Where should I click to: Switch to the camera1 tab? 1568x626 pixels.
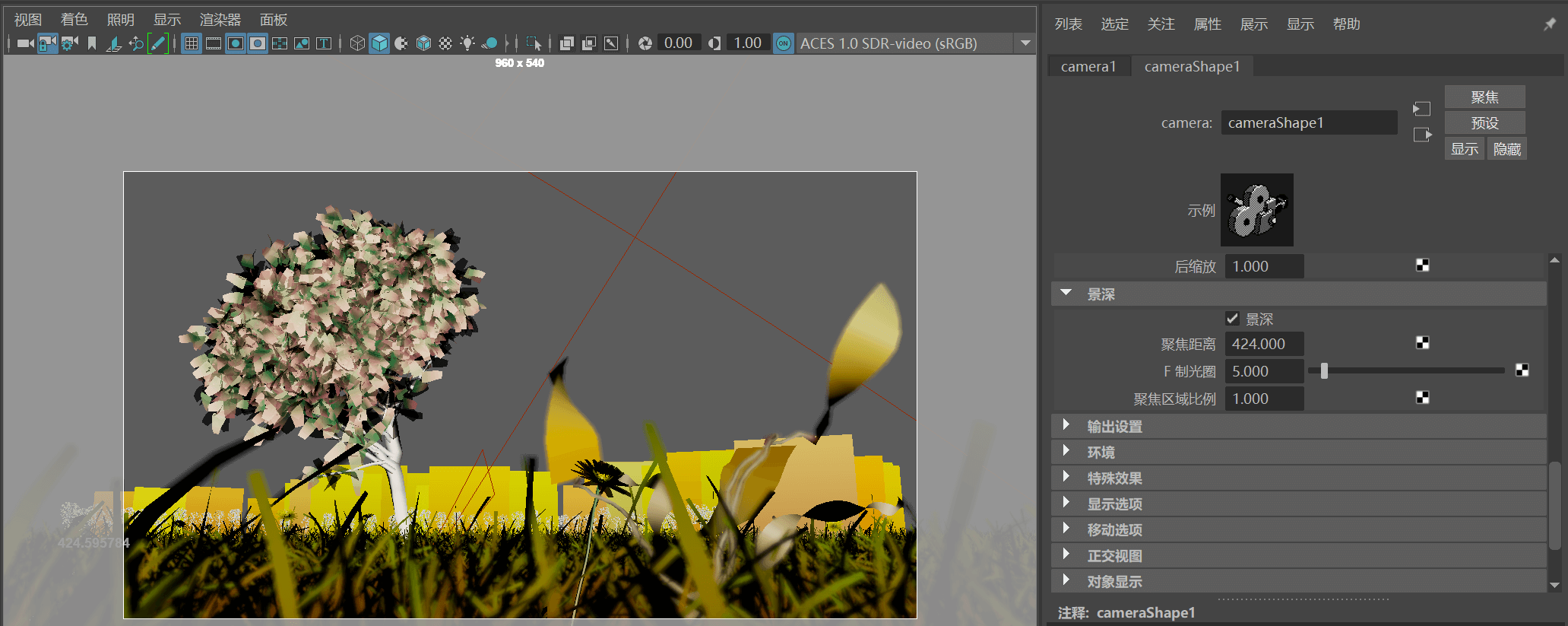1088,66
